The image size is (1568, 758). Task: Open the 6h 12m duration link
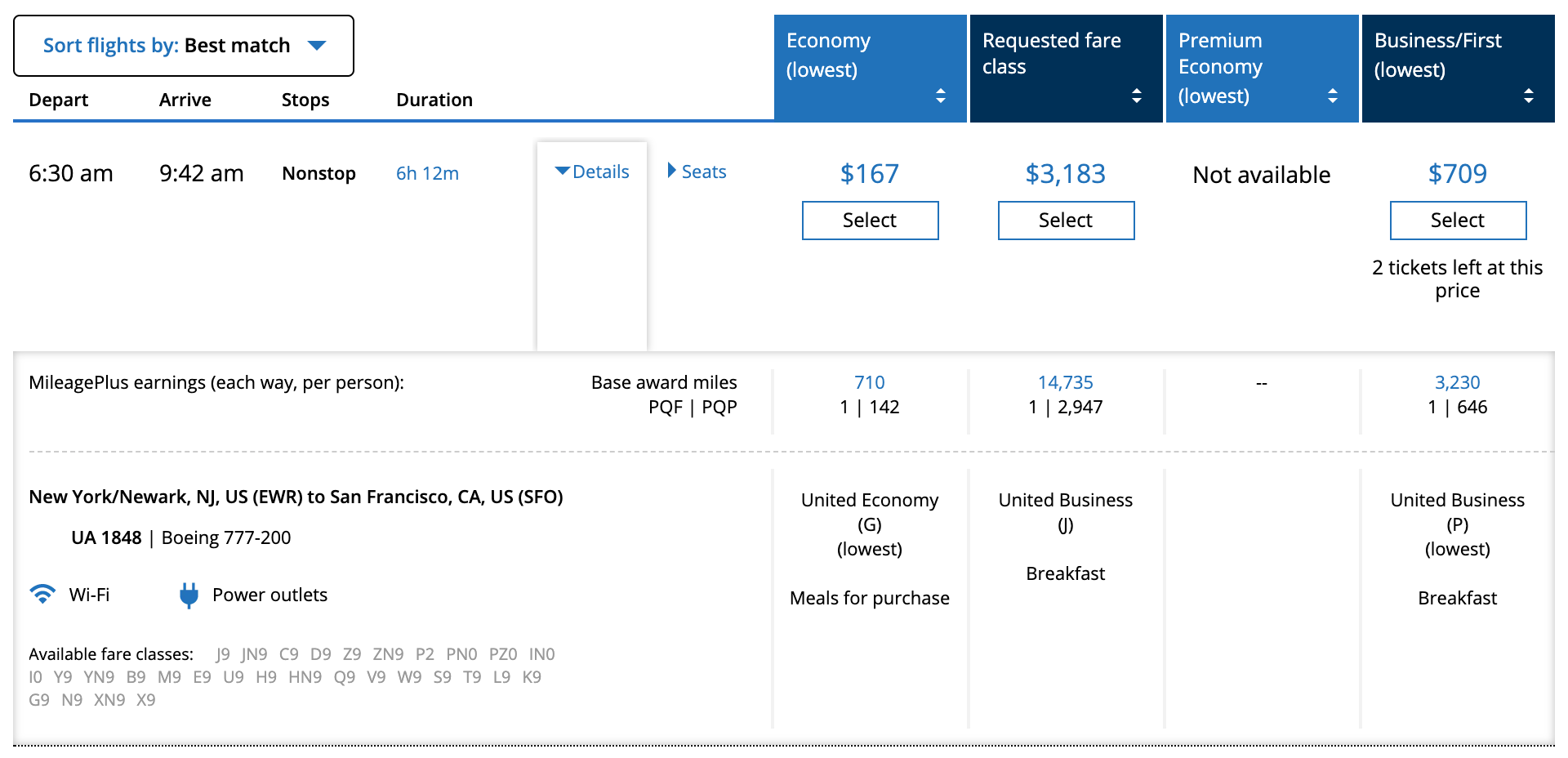(x=427, y=173)
